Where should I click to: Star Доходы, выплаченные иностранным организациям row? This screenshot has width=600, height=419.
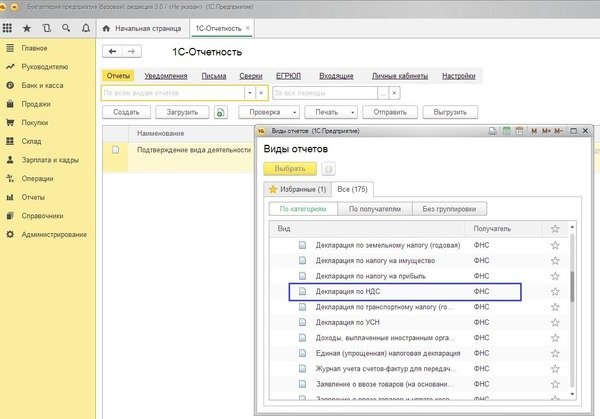point(555,338)
